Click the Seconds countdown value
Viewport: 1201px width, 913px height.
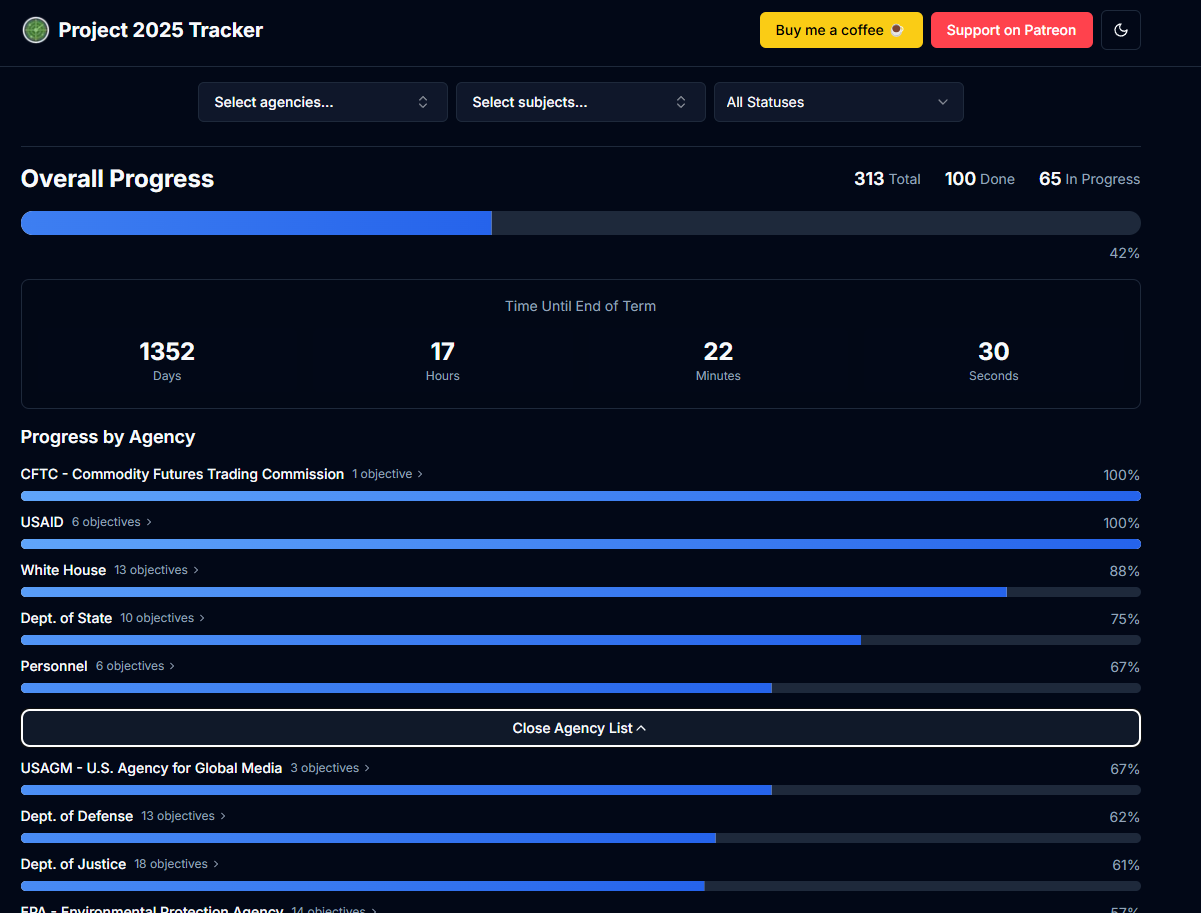click(x=994, y=352)
